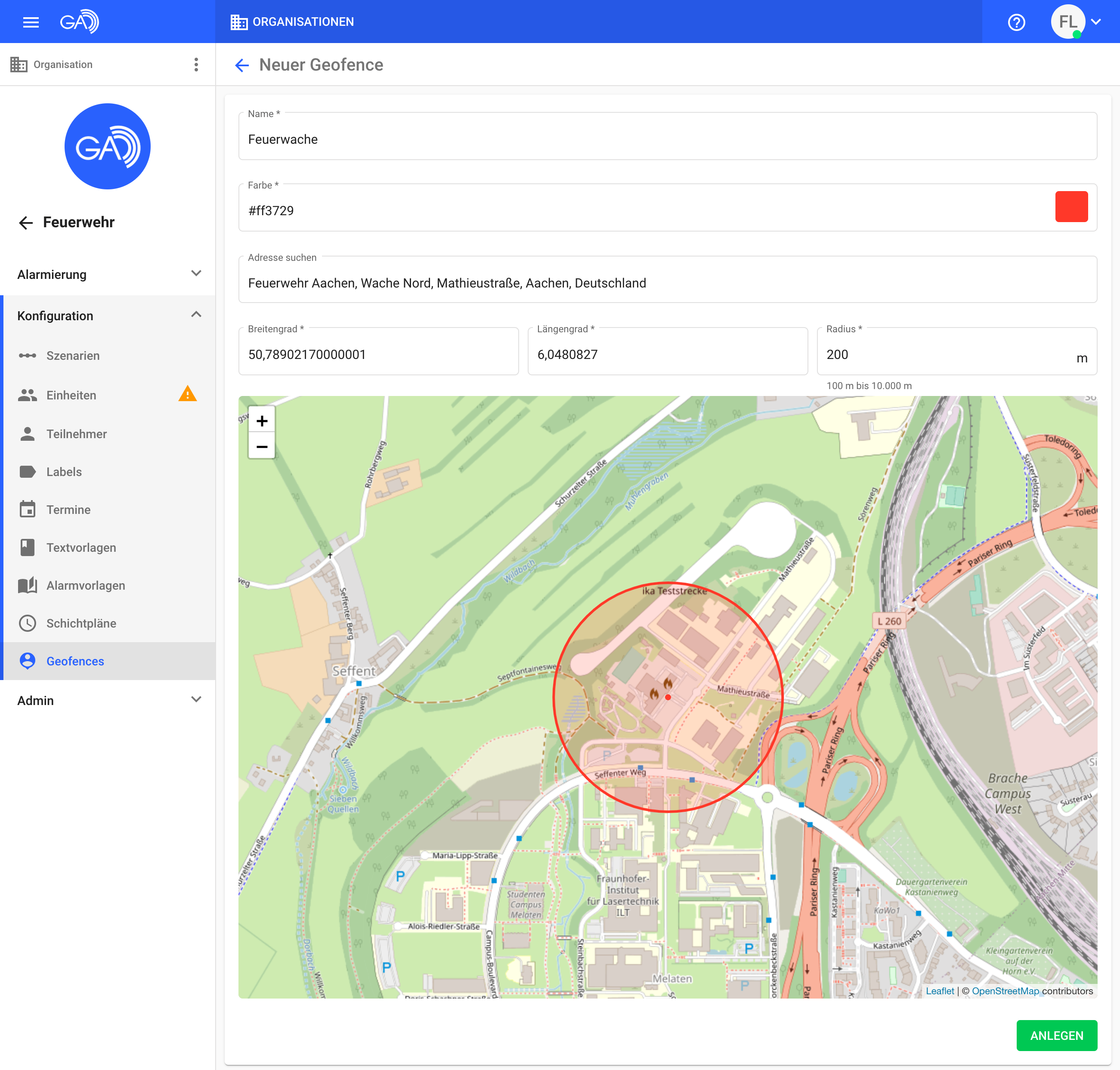Go back using arrow beside Neuer Geofence
The width and height of the screenshot is (1120, 1070).
click(x=242, y=65)
